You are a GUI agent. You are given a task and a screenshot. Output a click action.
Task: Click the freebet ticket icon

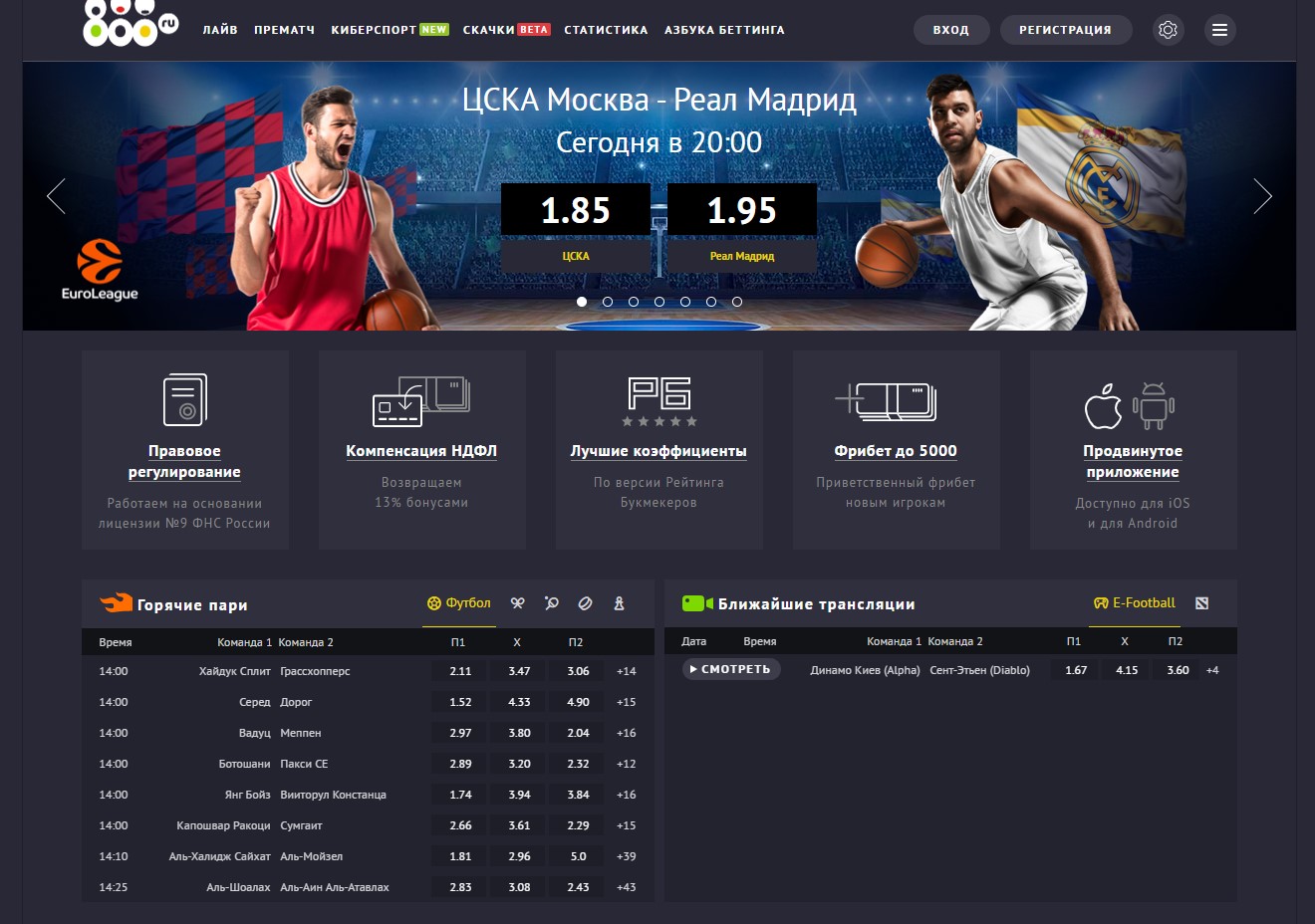886,400
